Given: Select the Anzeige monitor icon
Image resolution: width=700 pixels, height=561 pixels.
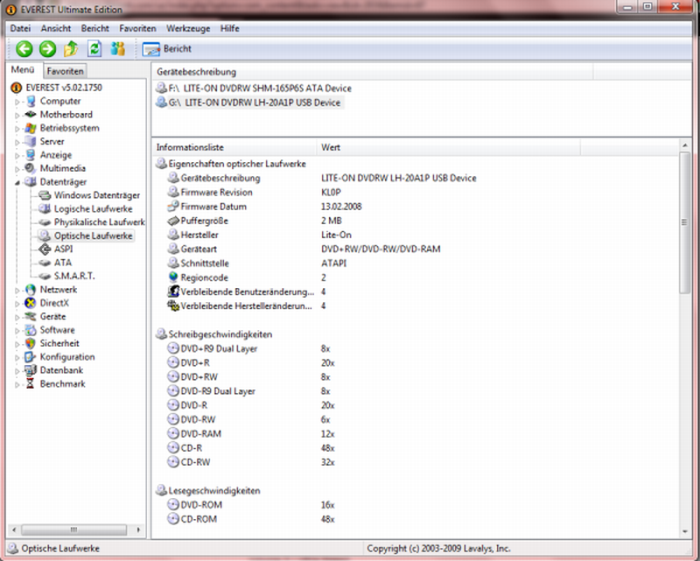Looking at the screenshot, I should point(30,155).
